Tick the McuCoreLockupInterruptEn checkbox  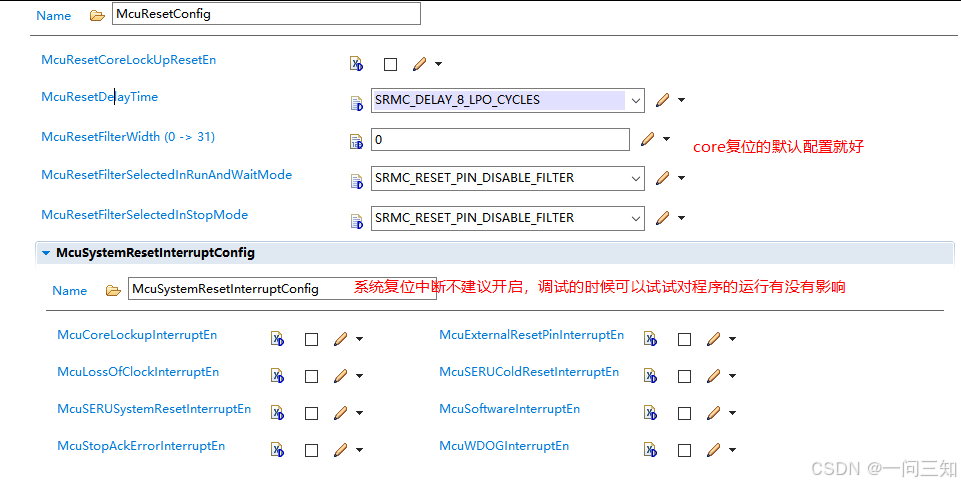pos(311,340)
